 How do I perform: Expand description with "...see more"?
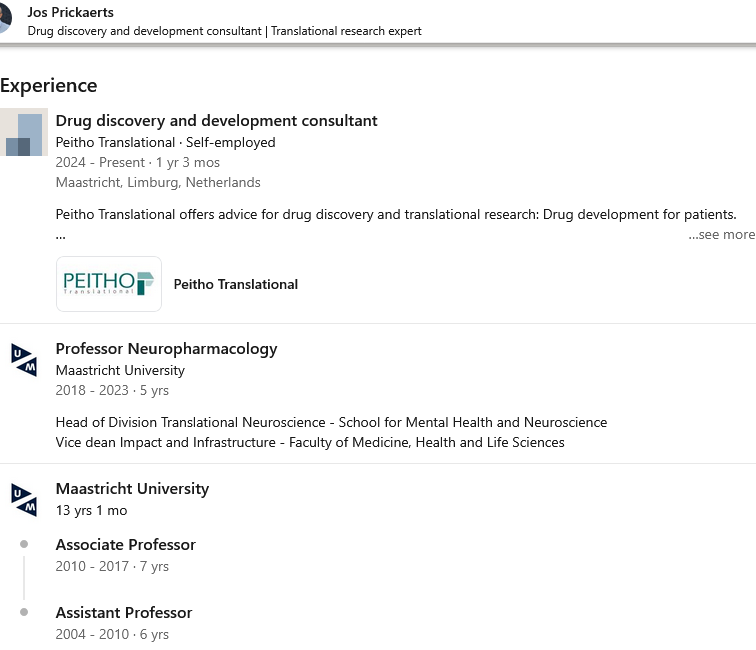pyautogui.click(x=721, y=235)
